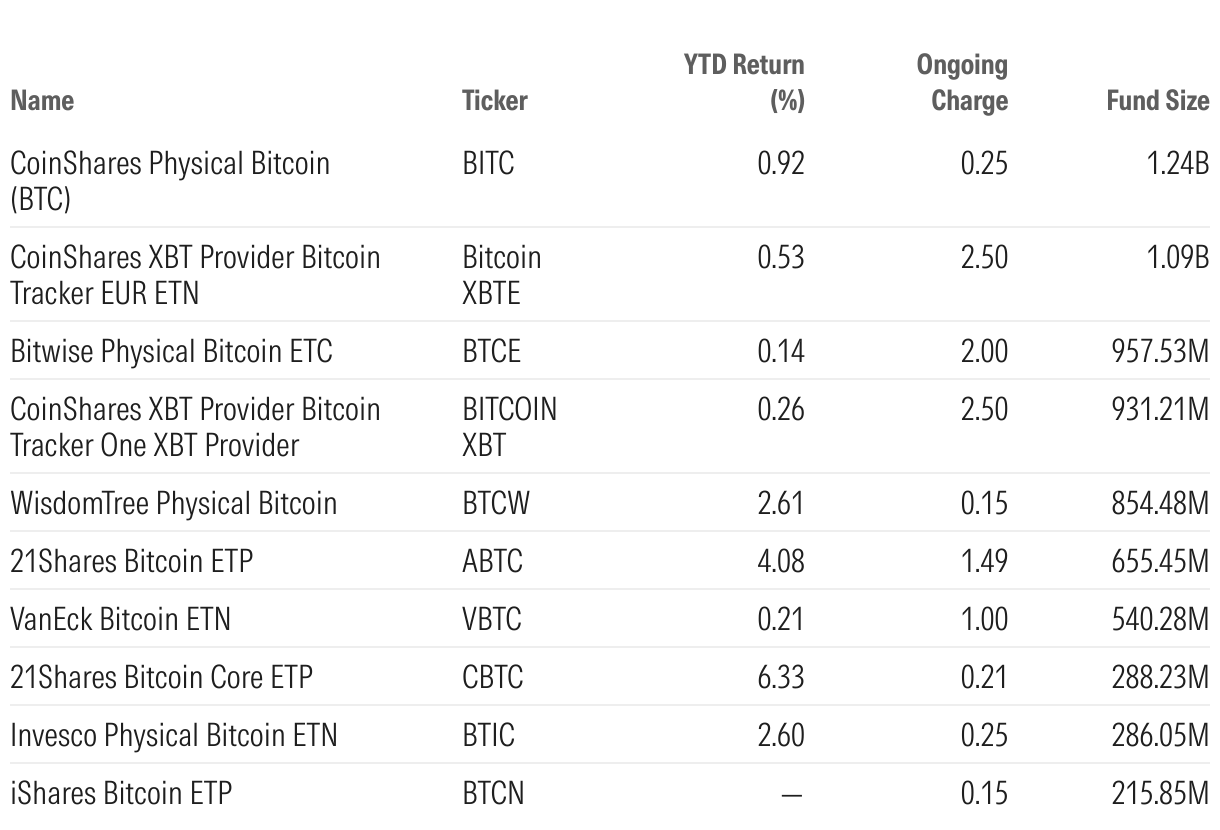Click the BTCW ticker cell
Screen dimensions: 1220x830
pos(496,503)
